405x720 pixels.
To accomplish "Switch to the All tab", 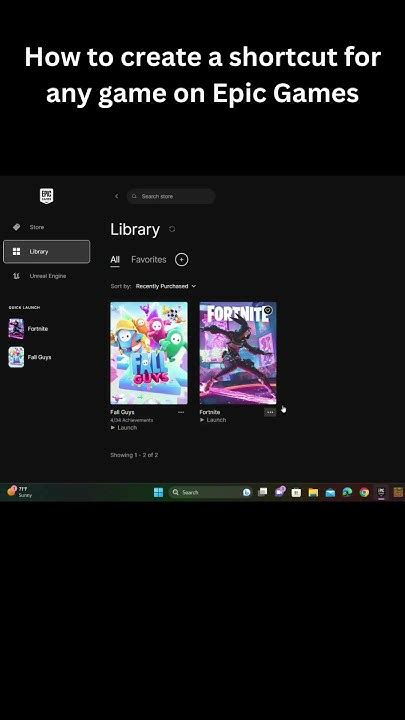I will point(115,259).
